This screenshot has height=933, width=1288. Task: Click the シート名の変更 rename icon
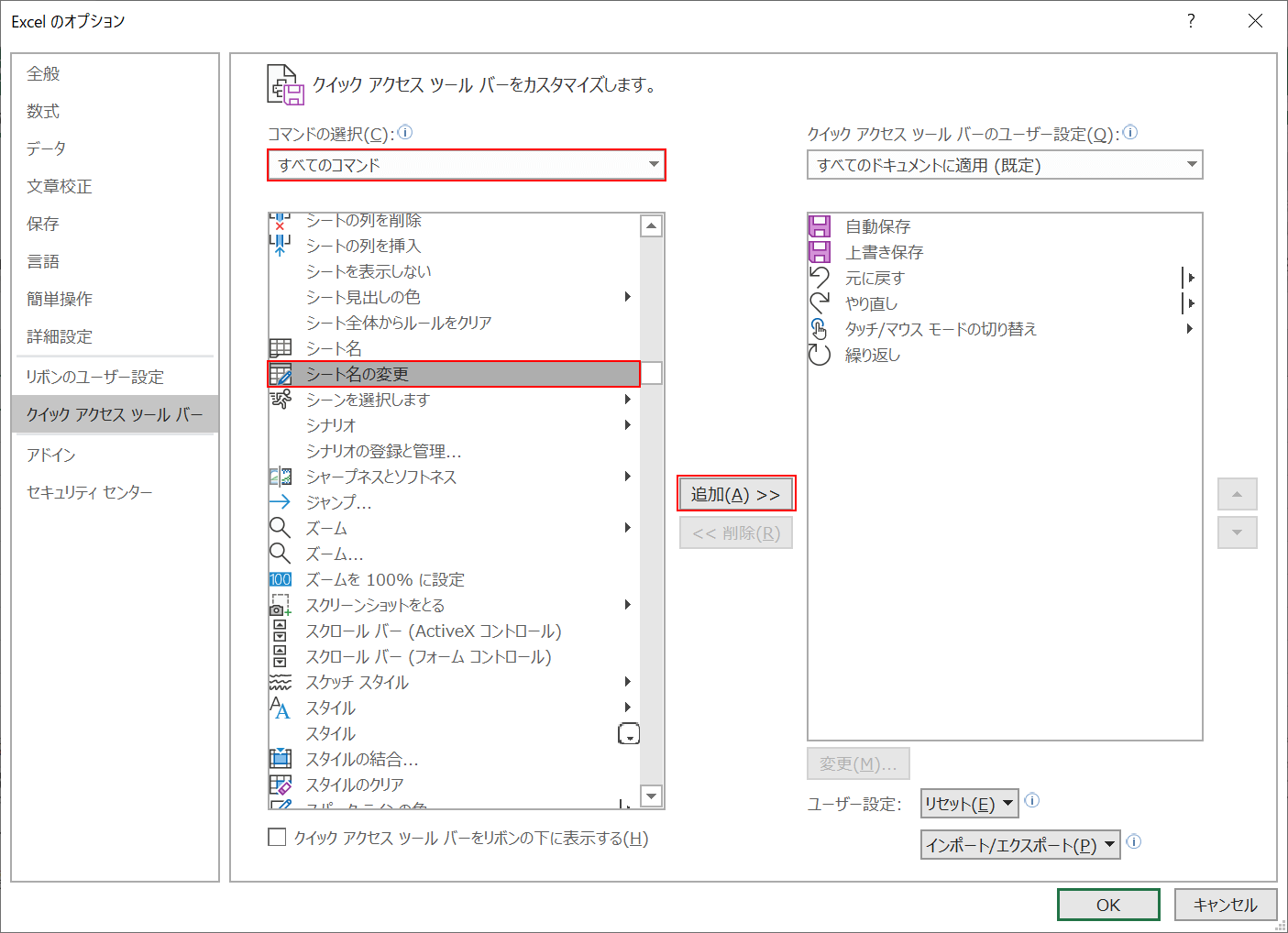point(281,374)
